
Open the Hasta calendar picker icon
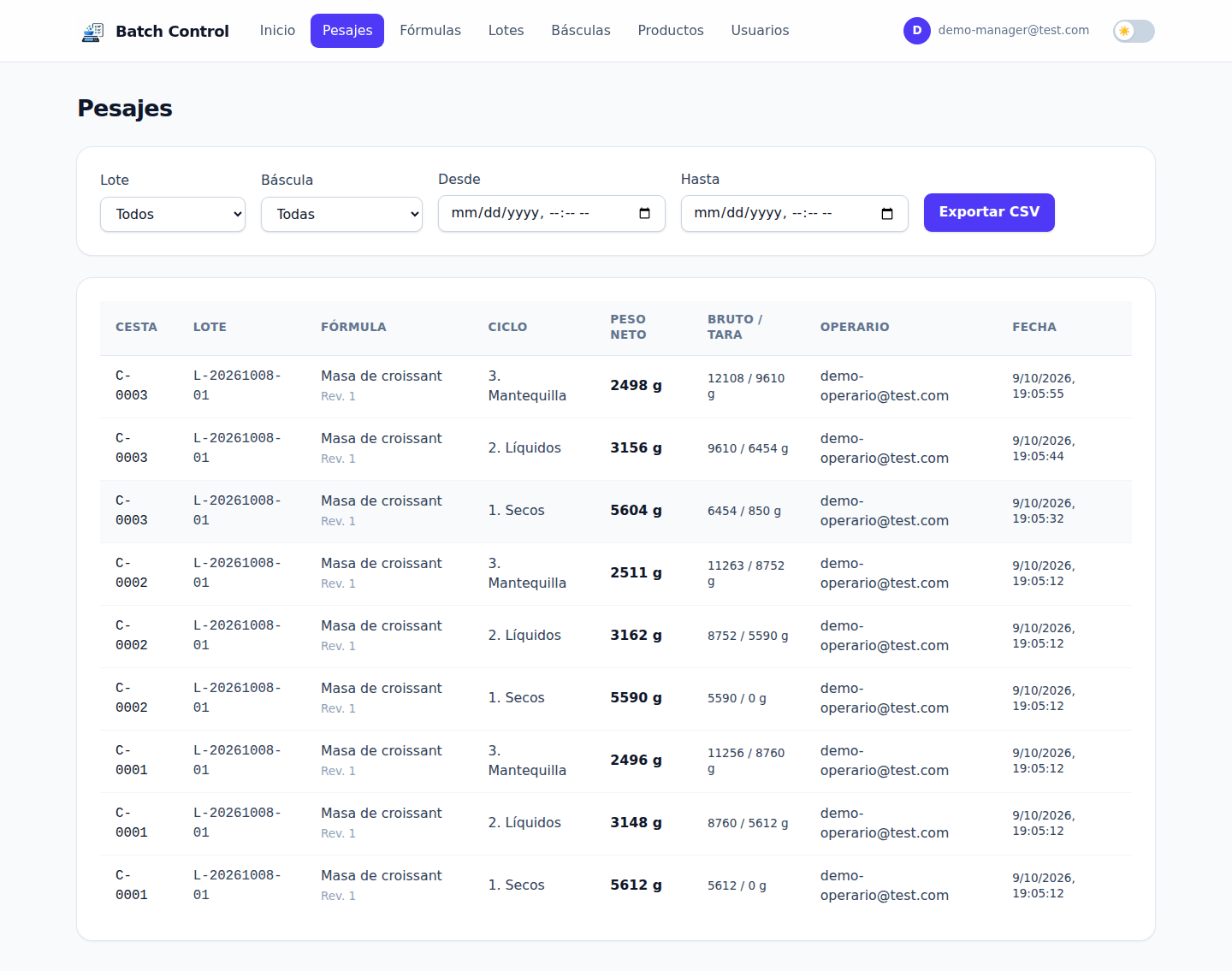[887, 213]
